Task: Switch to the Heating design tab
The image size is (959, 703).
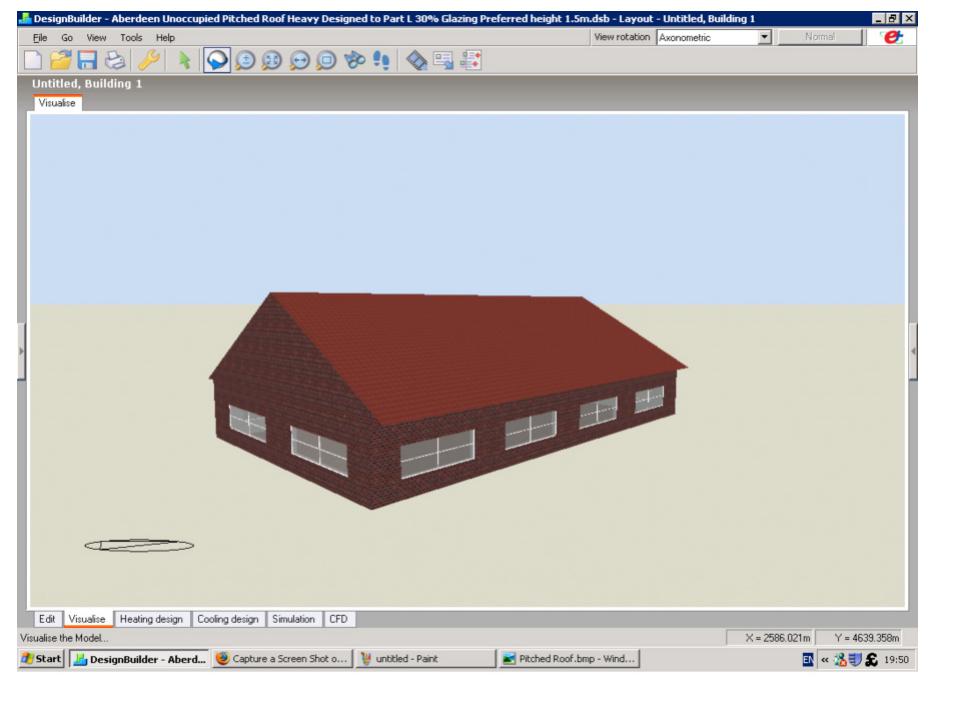Action: point(151,619)
